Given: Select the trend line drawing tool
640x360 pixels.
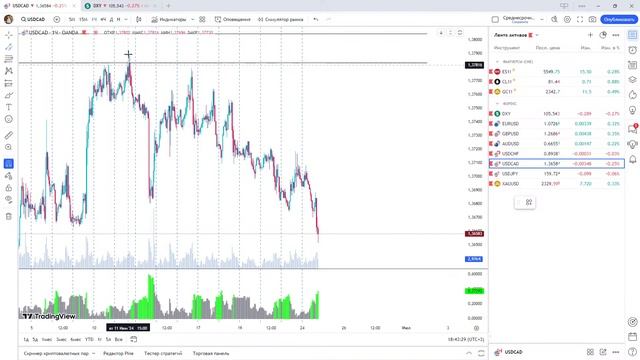Looking at the screenshot, I should pos(9,47).
